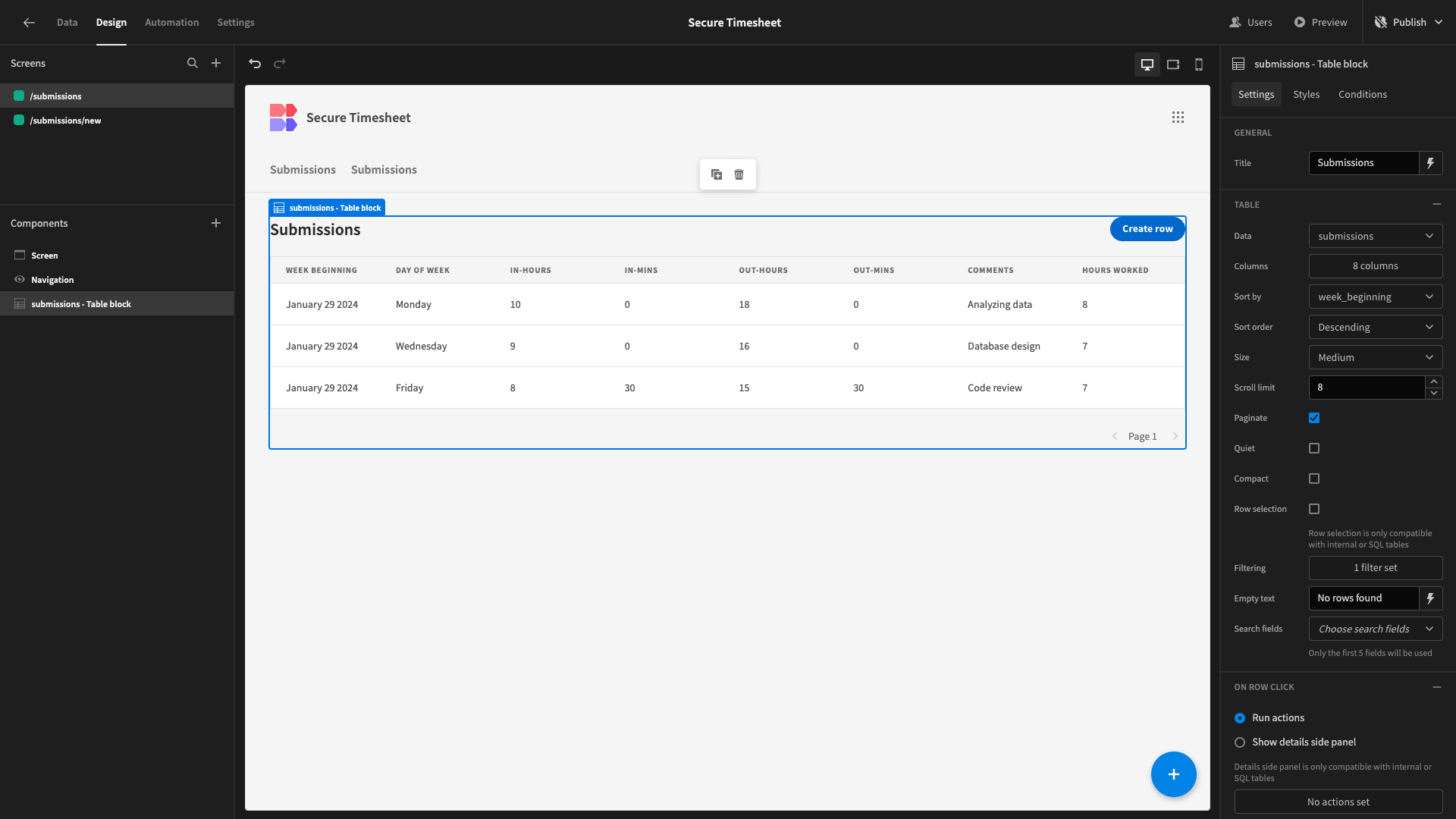Switch to mobile preview icon
Screen dimensions: 1456x819
[1199, 64]
